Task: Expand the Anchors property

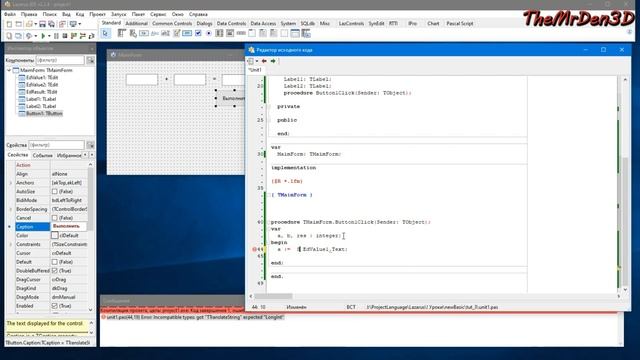Action: click(11, 183)
